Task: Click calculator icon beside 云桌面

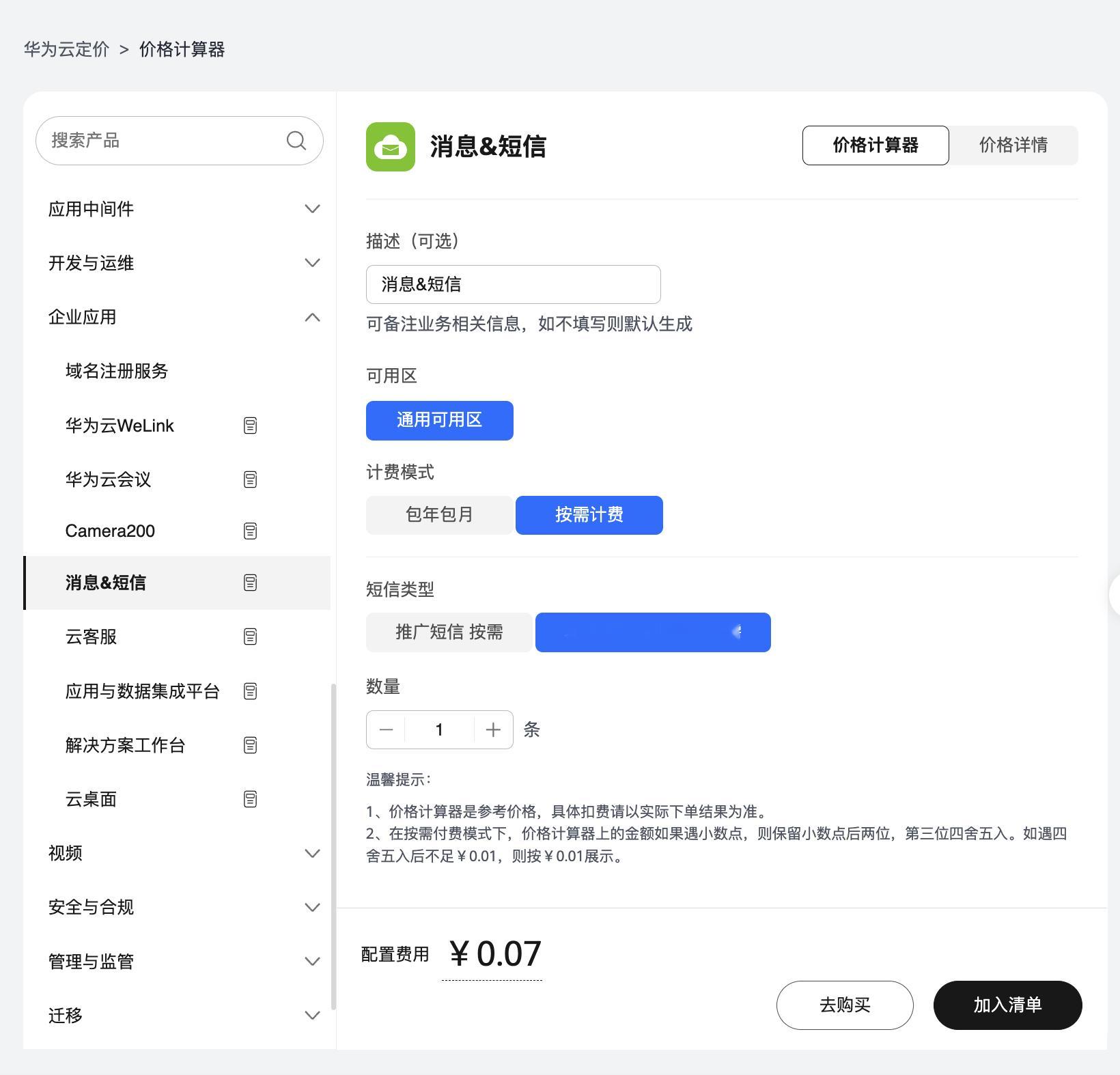Action: coord(250,799)
